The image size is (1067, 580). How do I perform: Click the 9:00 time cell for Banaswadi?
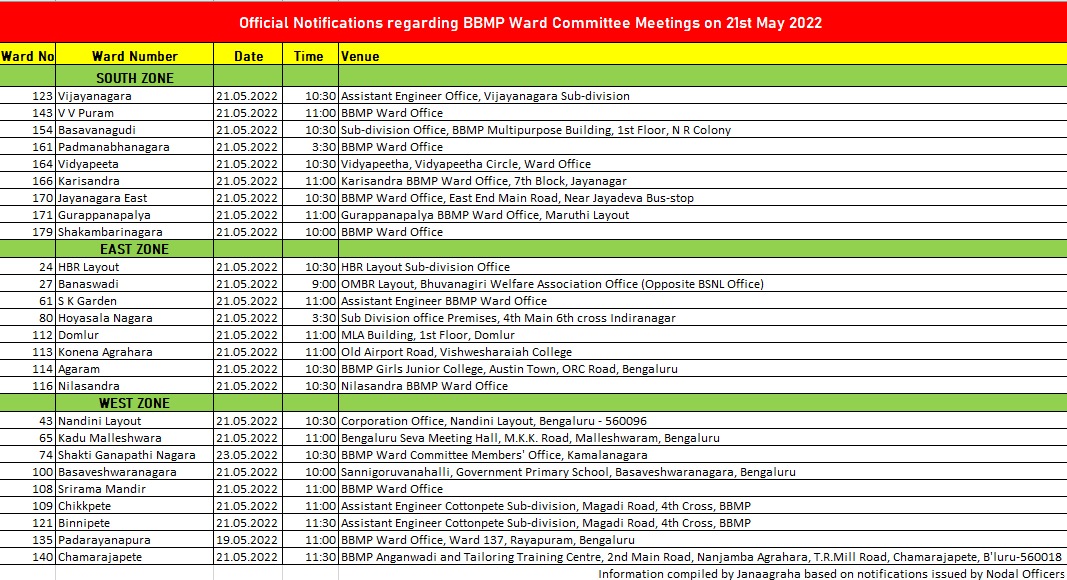pyautogui.click(x=310, y=284)
